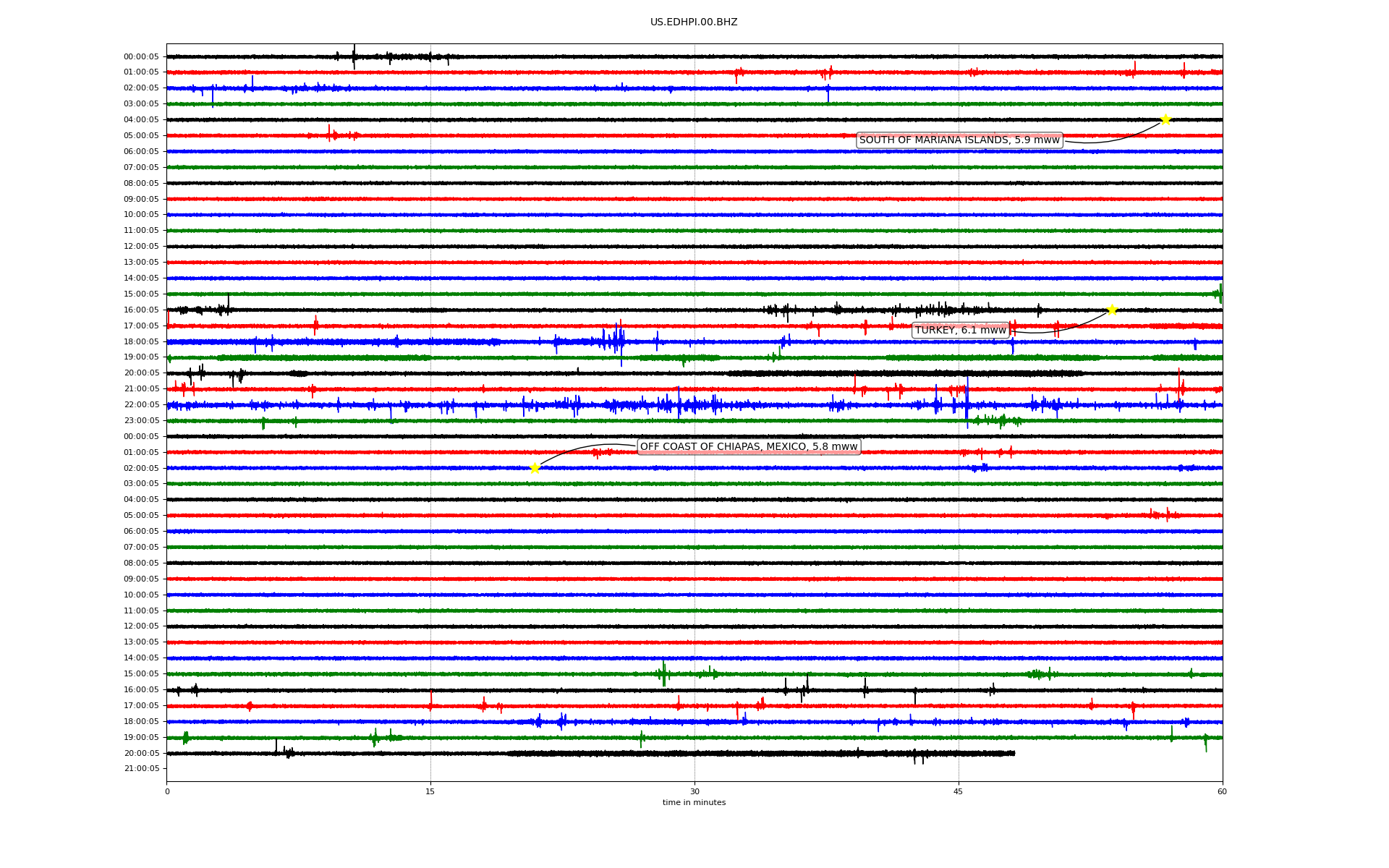Click the x-axis tick label 45
The width and height of the screenshot is (1389, 868).
959,791
